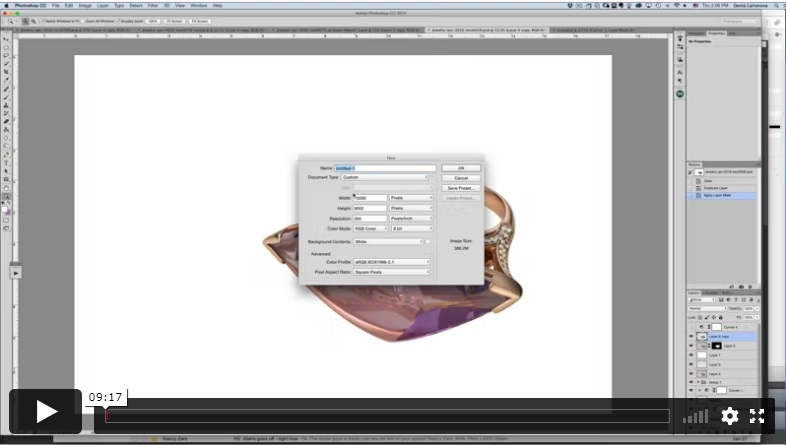Click the Zoom Out mode icon in options bar
This screenshot has height=445, width=786.
34,22
